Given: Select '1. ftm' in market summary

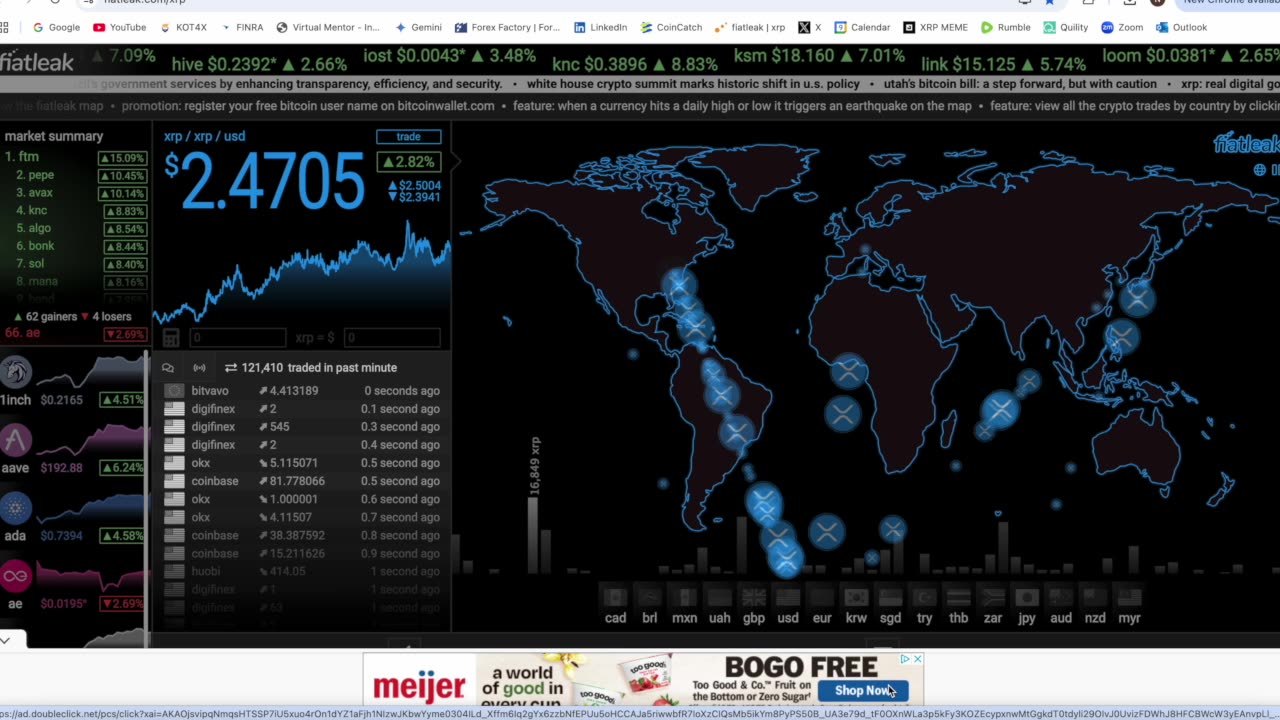Looking at the screenshot, I should coord(75,157).
